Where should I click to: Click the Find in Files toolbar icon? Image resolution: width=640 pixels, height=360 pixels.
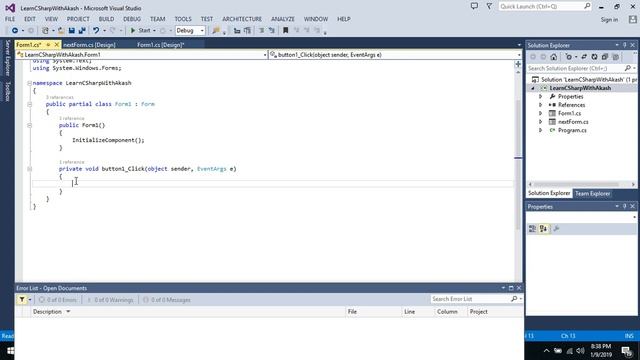[216, 31]
